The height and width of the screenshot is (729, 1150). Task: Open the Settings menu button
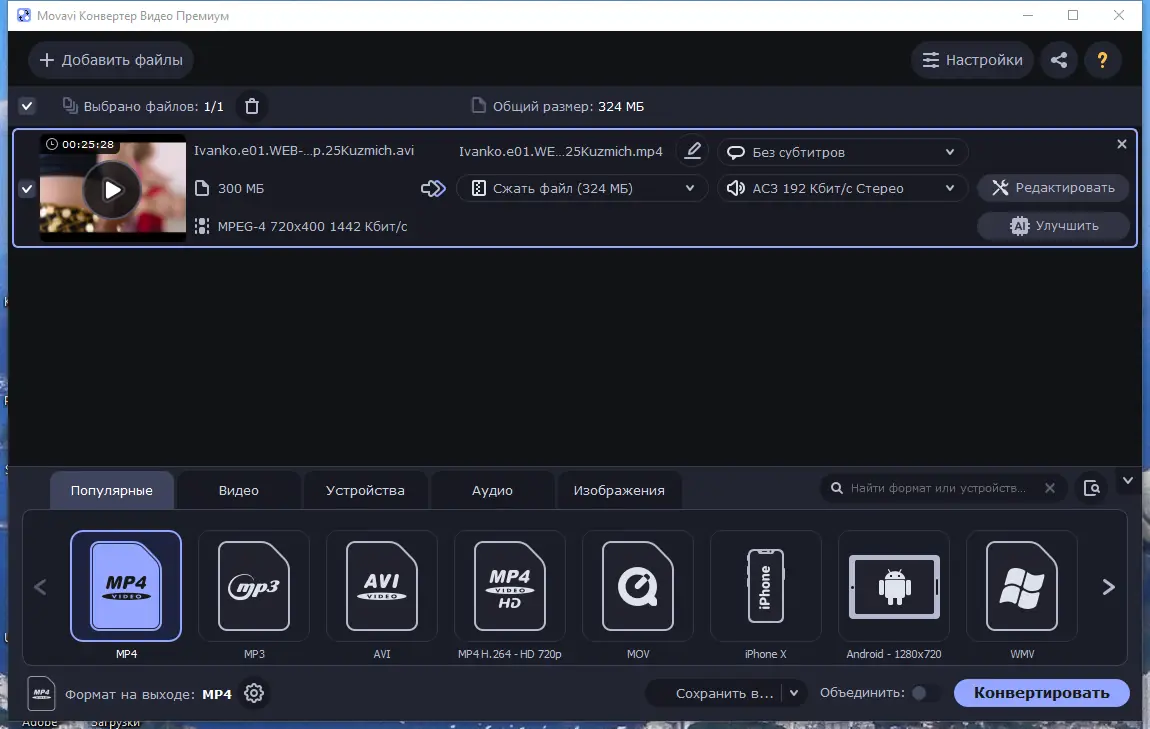click(x=972, y=60)
